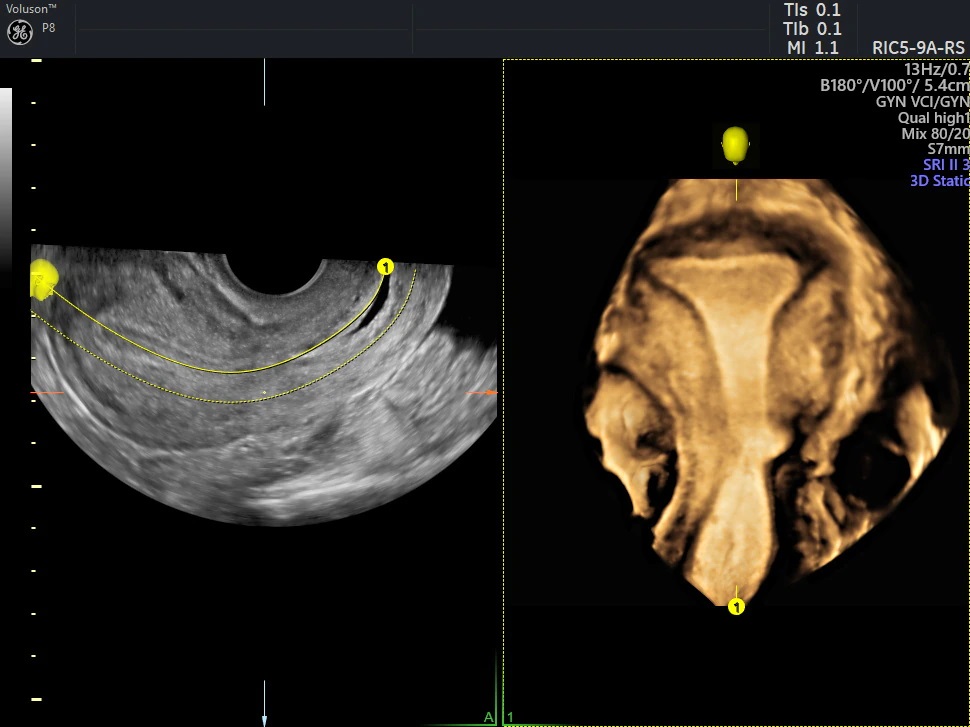The image size is (970, 727).
Task: Select the green 1 label of the render pane
Action: (510, 716)
